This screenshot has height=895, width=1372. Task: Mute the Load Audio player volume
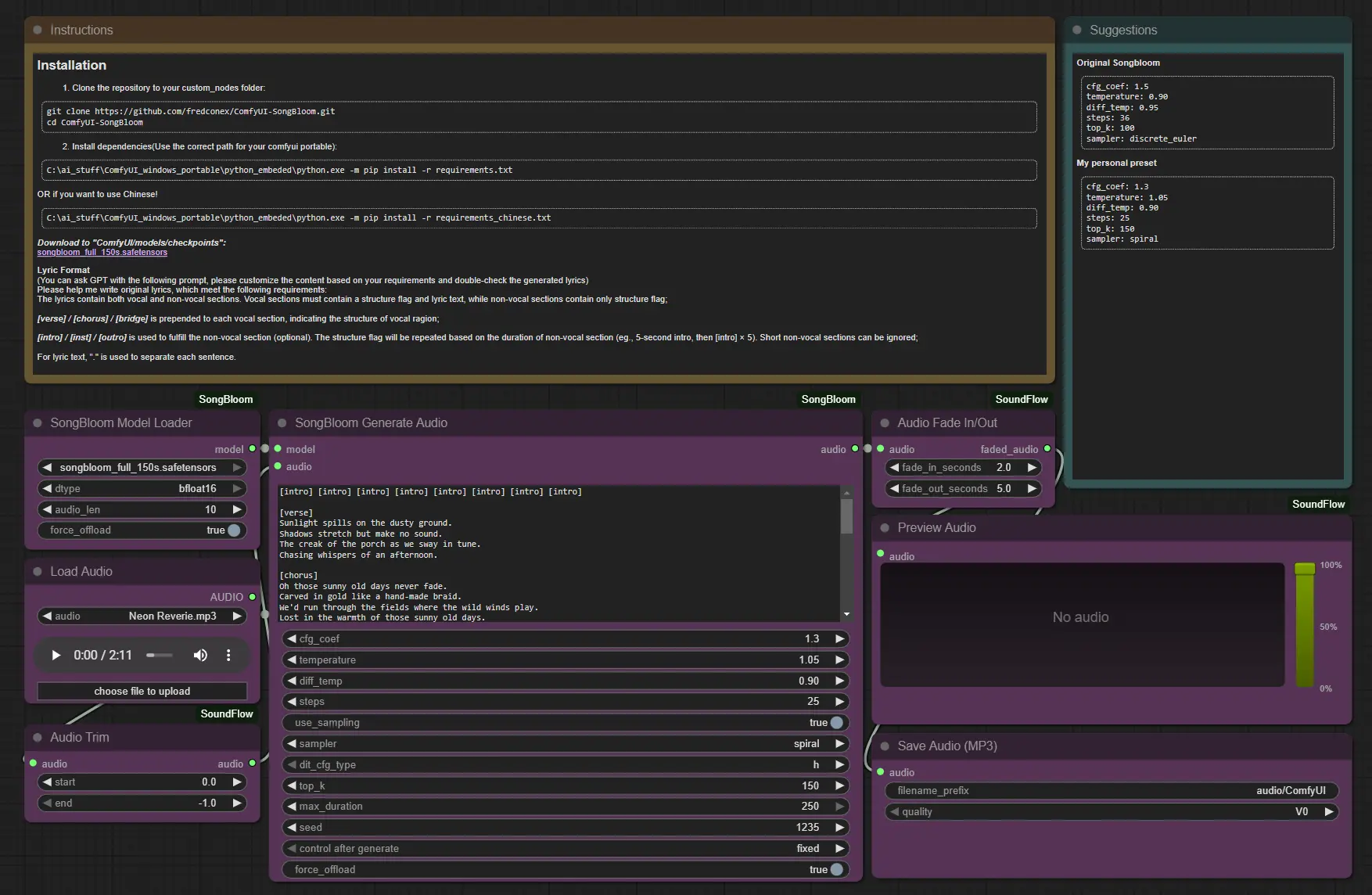click(x=200, y=656)
